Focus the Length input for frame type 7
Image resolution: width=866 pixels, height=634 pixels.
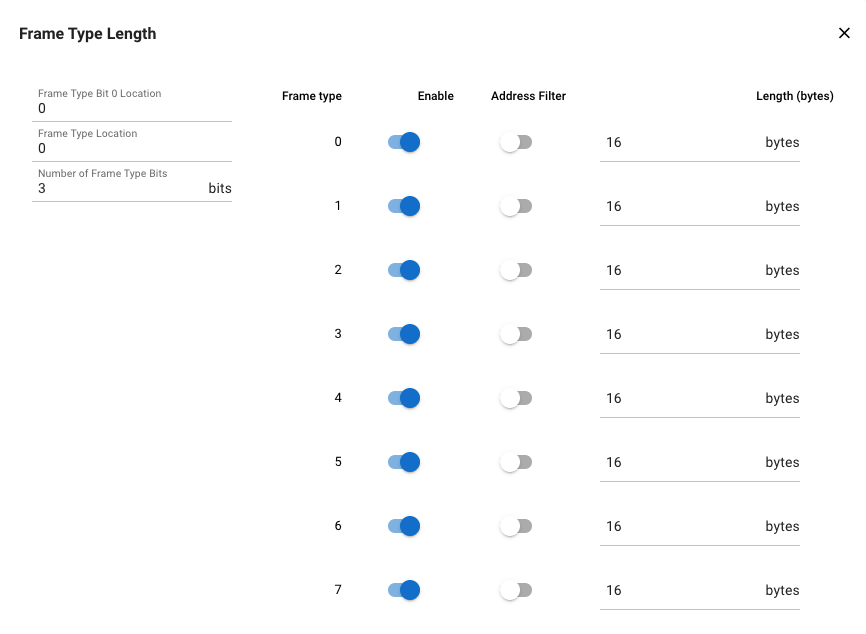coord(680,591)
